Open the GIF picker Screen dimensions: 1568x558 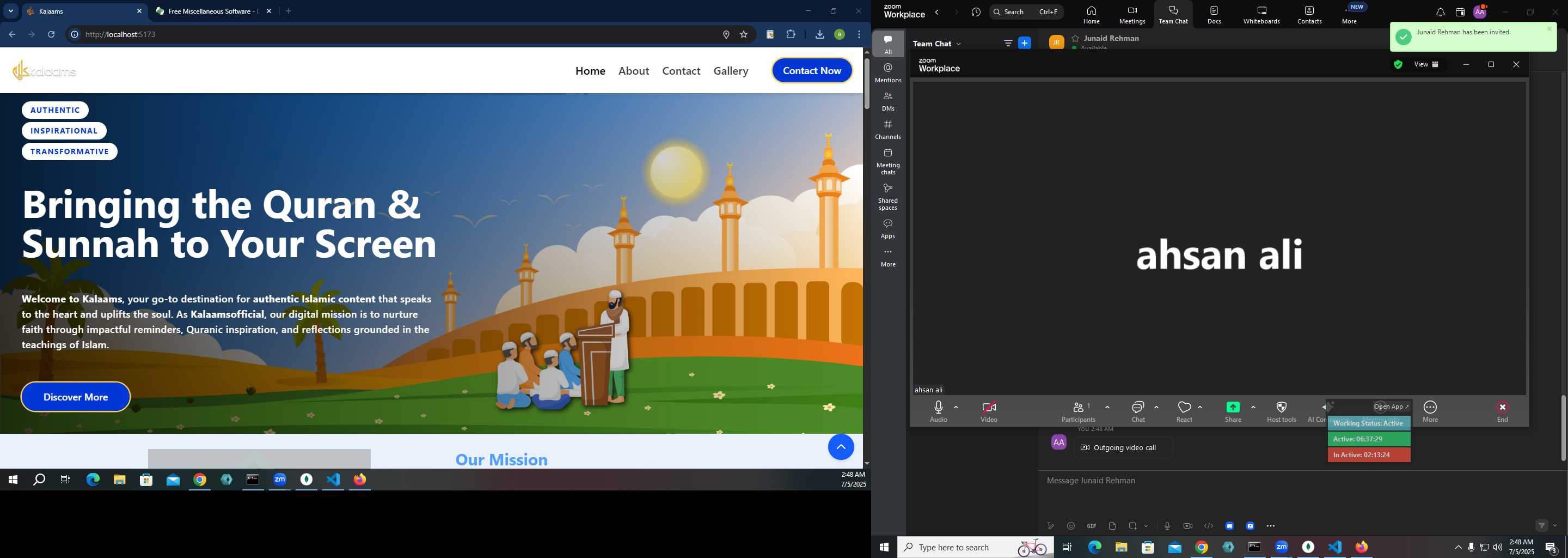coord(1092,526)
